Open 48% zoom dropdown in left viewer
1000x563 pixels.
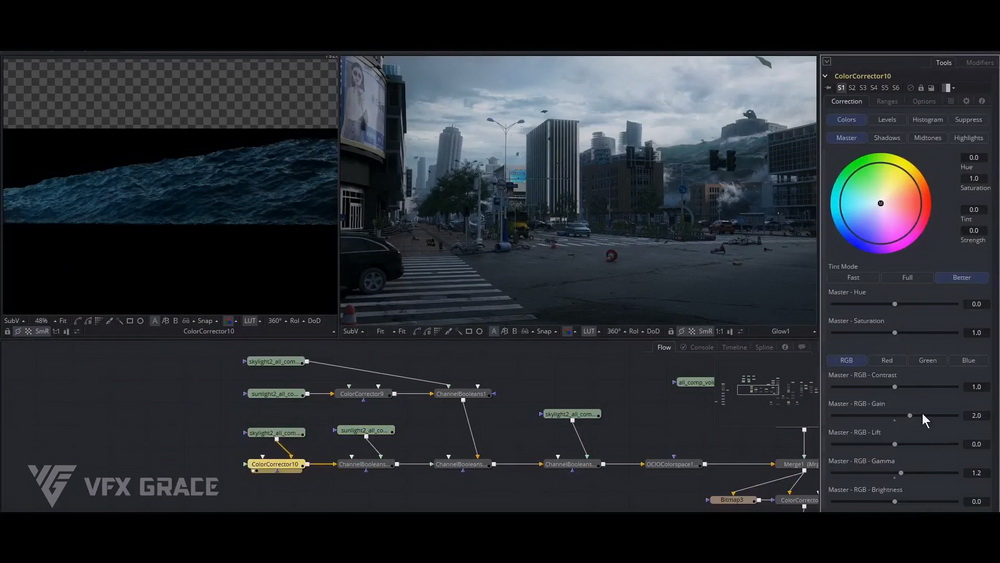(45, 321)
